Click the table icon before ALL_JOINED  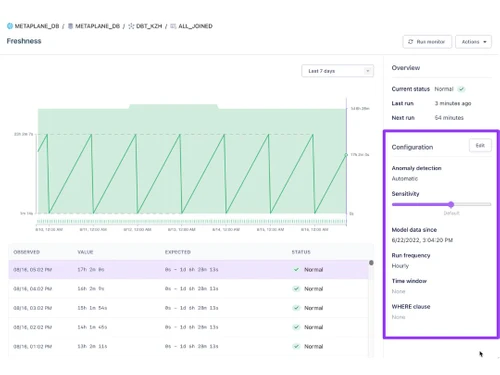point(173,26)
